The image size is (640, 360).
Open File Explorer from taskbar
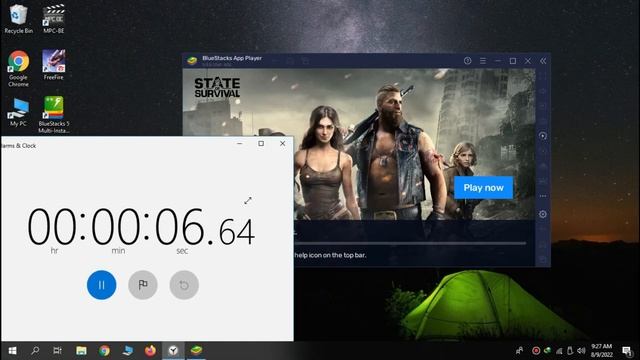coord(81,351)
